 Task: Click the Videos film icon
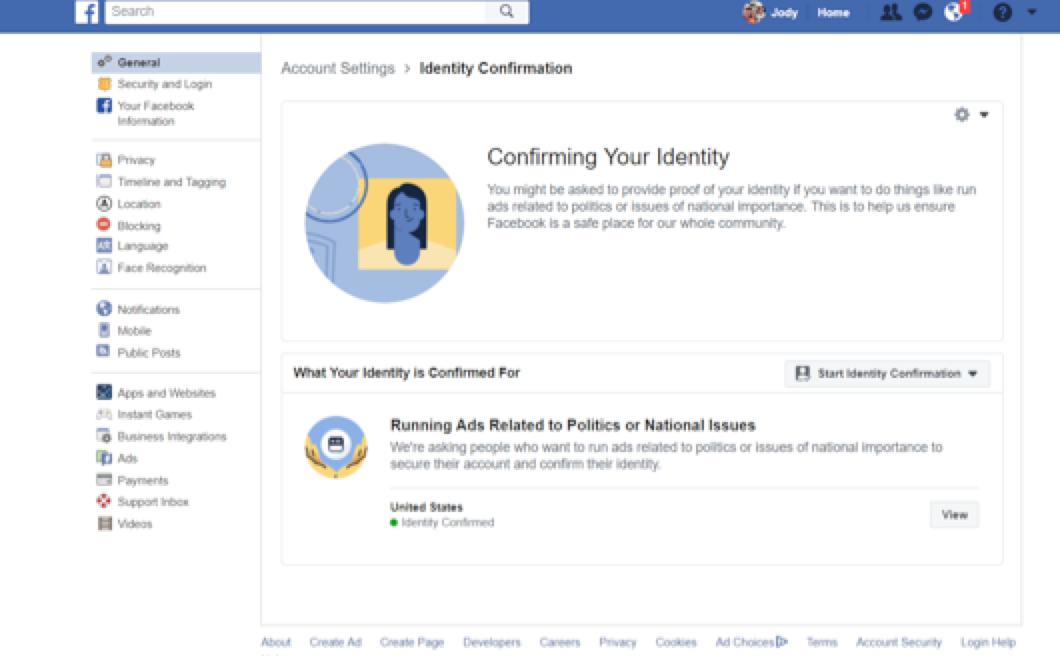(105, 523)
